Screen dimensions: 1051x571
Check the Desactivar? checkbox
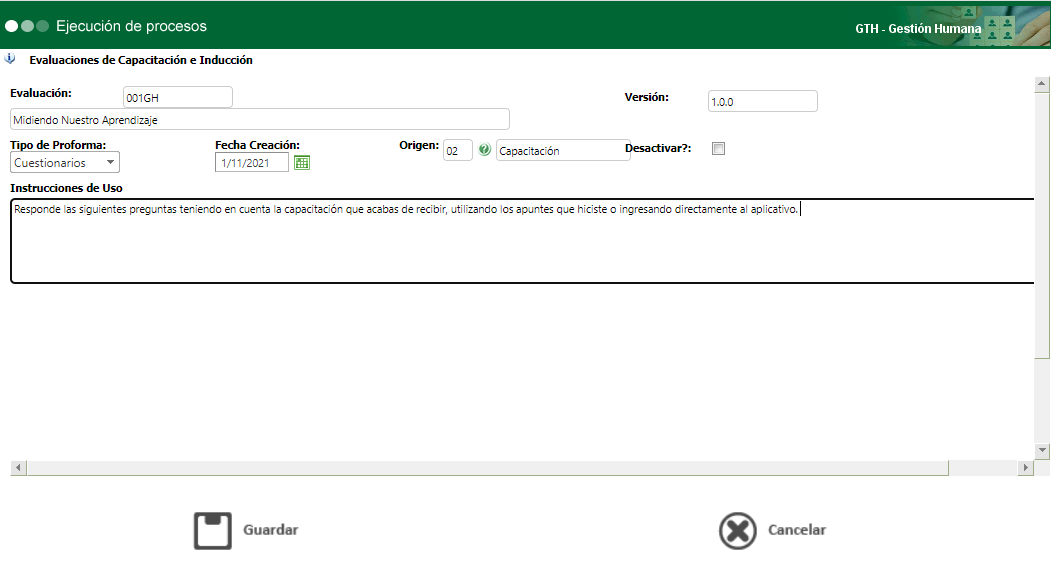click(718, 149)
